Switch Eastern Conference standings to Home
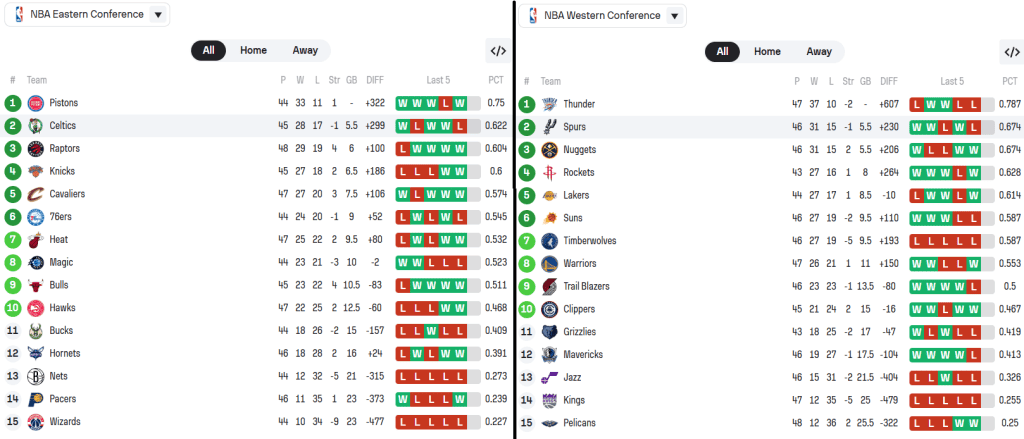This screenshot has width=1024, height=439. (253, 50)
